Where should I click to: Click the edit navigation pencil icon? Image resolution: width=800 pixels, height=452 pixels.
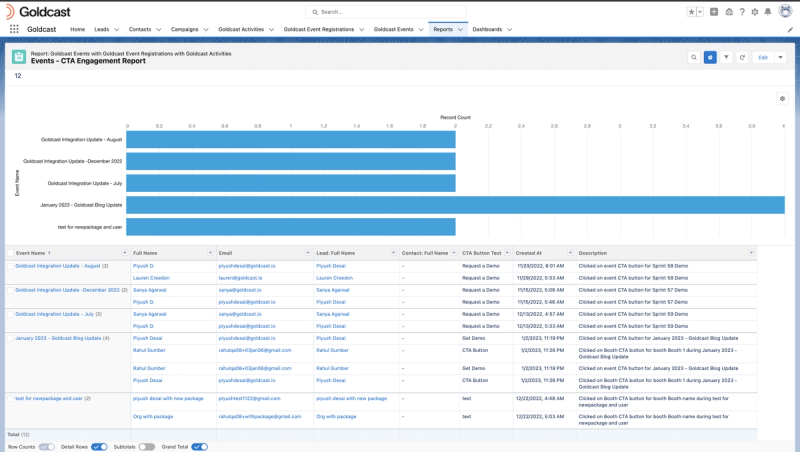pyautogui.click(x=790, y=30)
